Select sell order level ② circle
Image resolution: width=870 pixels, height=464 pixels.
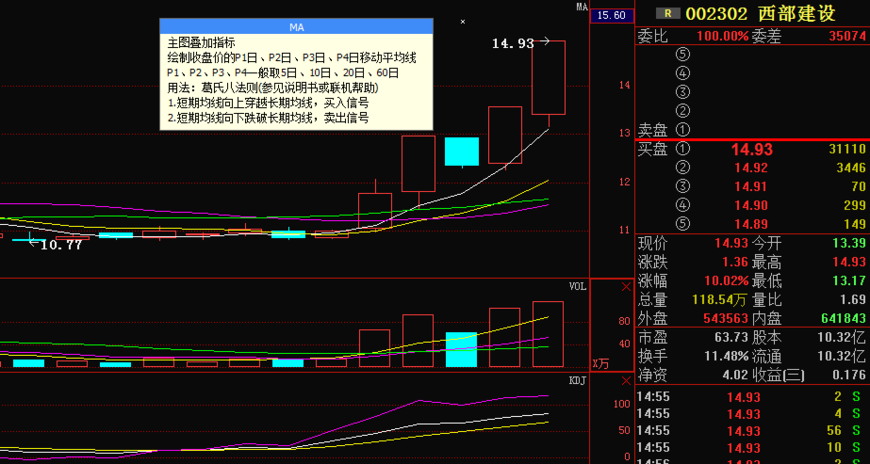coord(683,111)
